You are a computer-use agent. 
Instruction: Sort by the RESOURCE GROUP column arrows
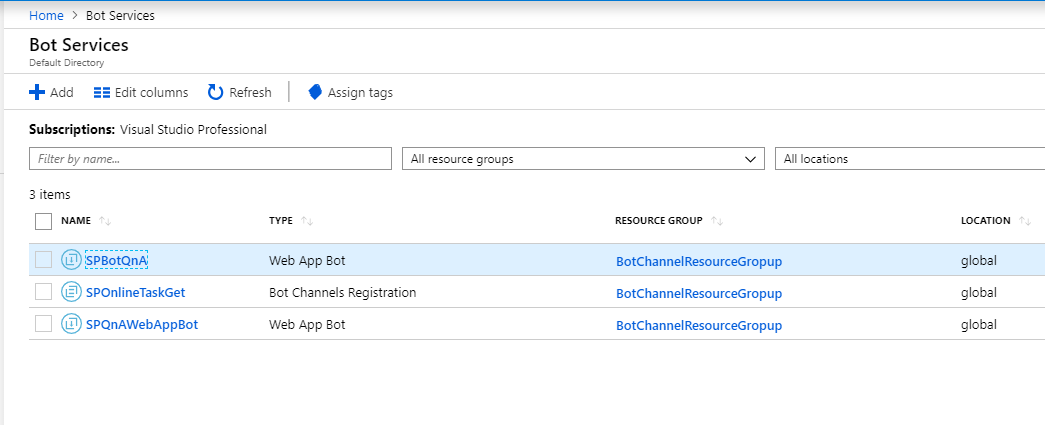pyautogui.click(x=717, y=220)
